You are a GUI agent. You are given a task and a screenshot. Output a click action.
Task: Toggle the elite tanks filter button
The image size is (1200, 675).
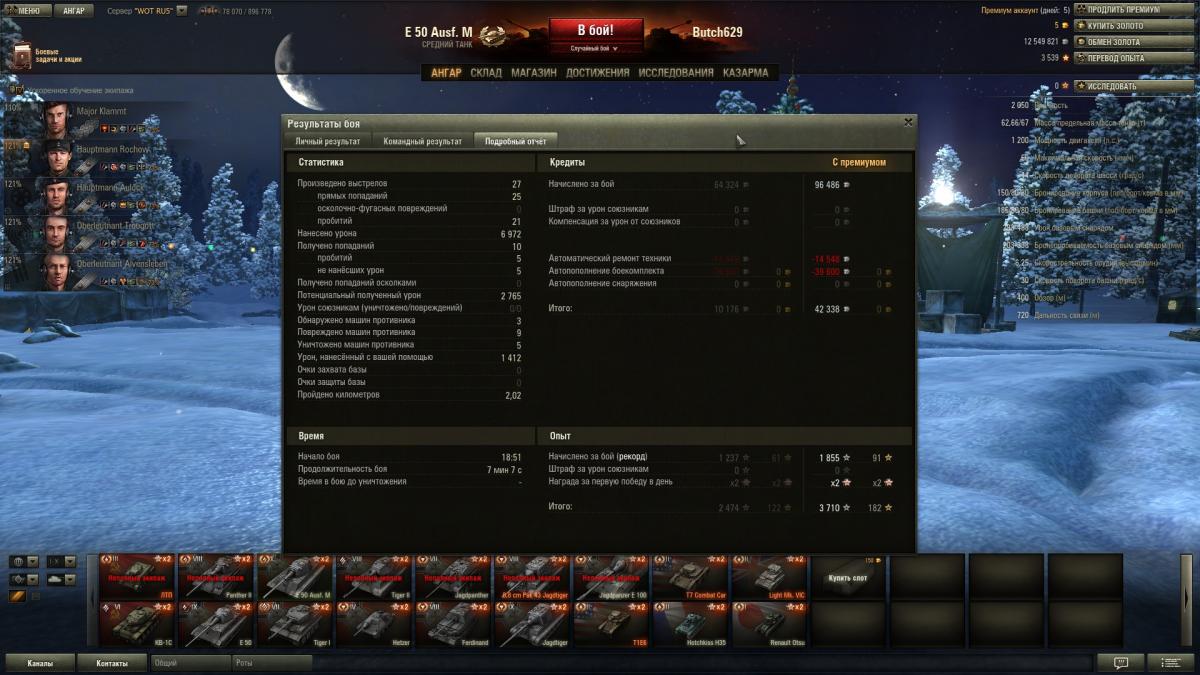tap(18, 596)
